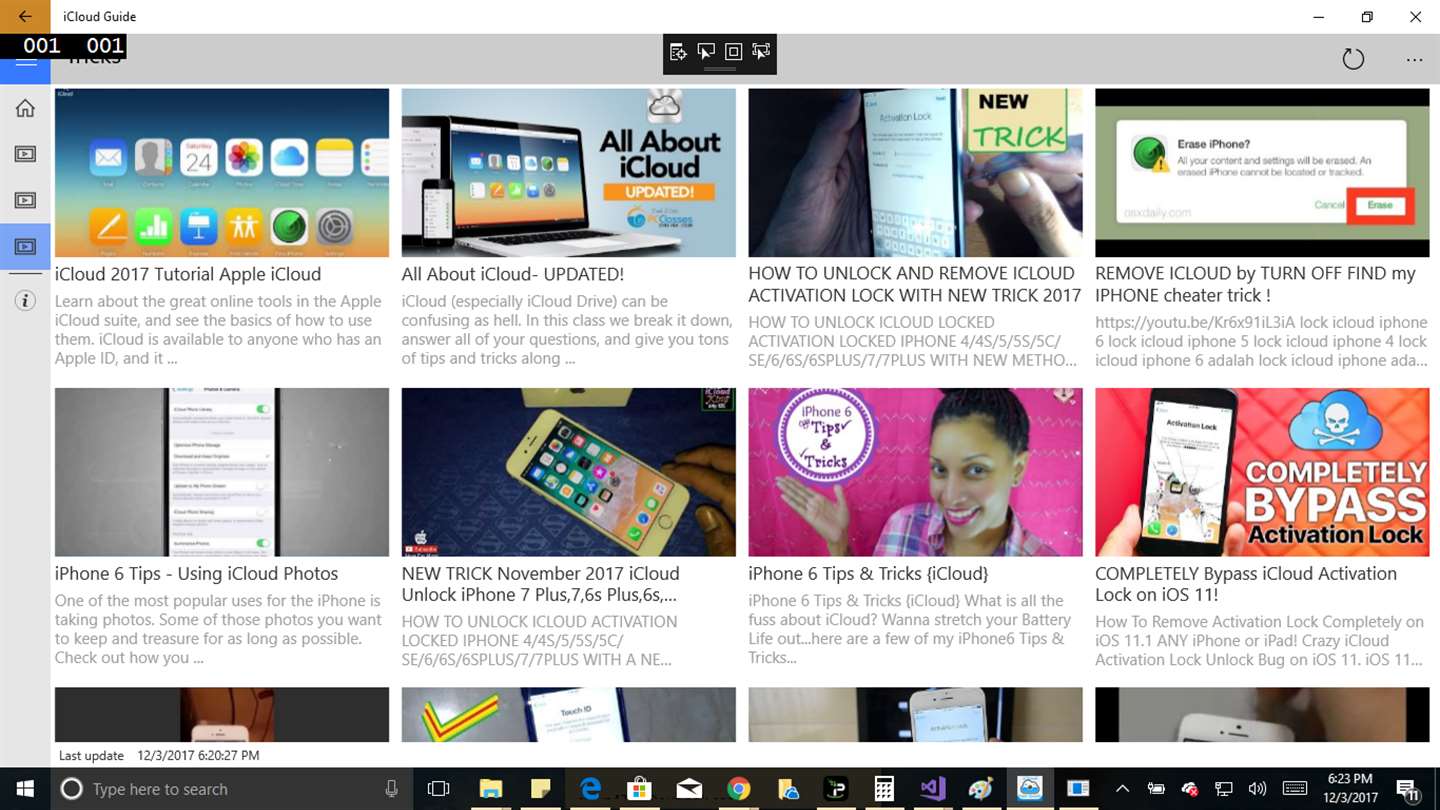1440x810 pixels.
Task: Open taskbar clock showing 6:23 PM
Action: [x=1350, y=789]
